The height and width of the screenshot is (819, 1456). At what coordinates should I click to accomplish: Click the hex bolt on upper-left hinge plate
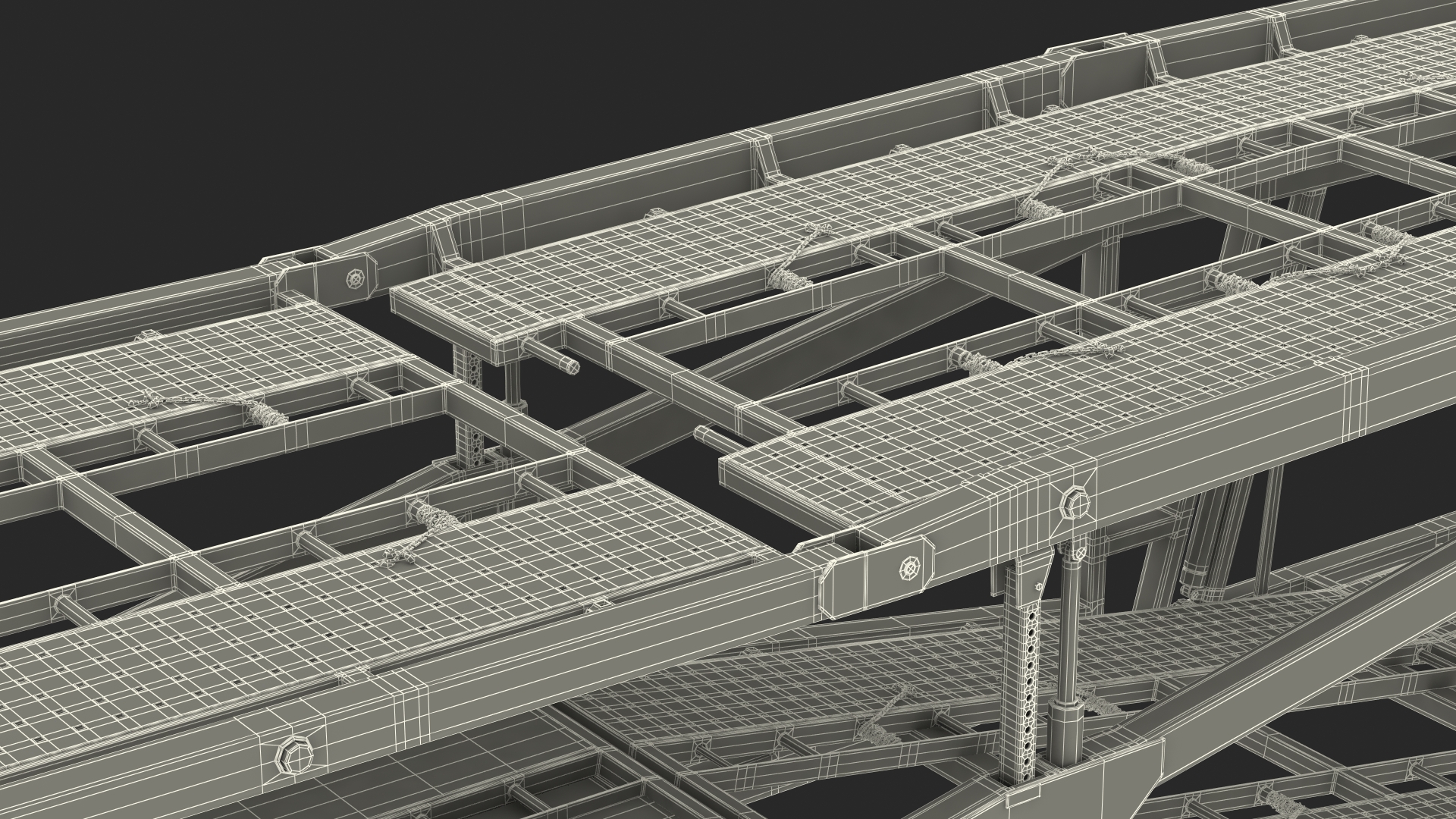[x=355, y=278]
